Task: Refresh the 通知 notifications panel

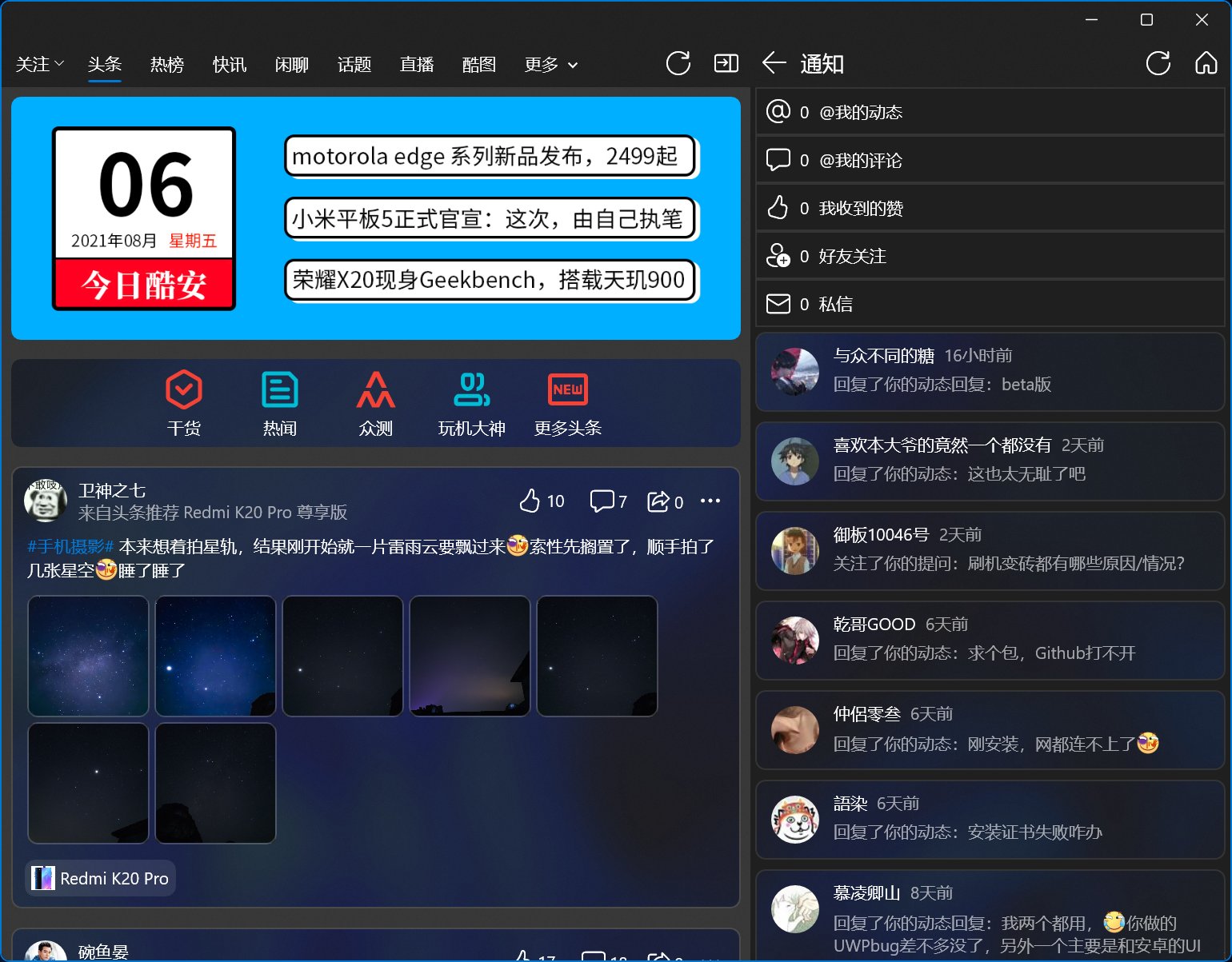Action: click(x=1158, y=63)
